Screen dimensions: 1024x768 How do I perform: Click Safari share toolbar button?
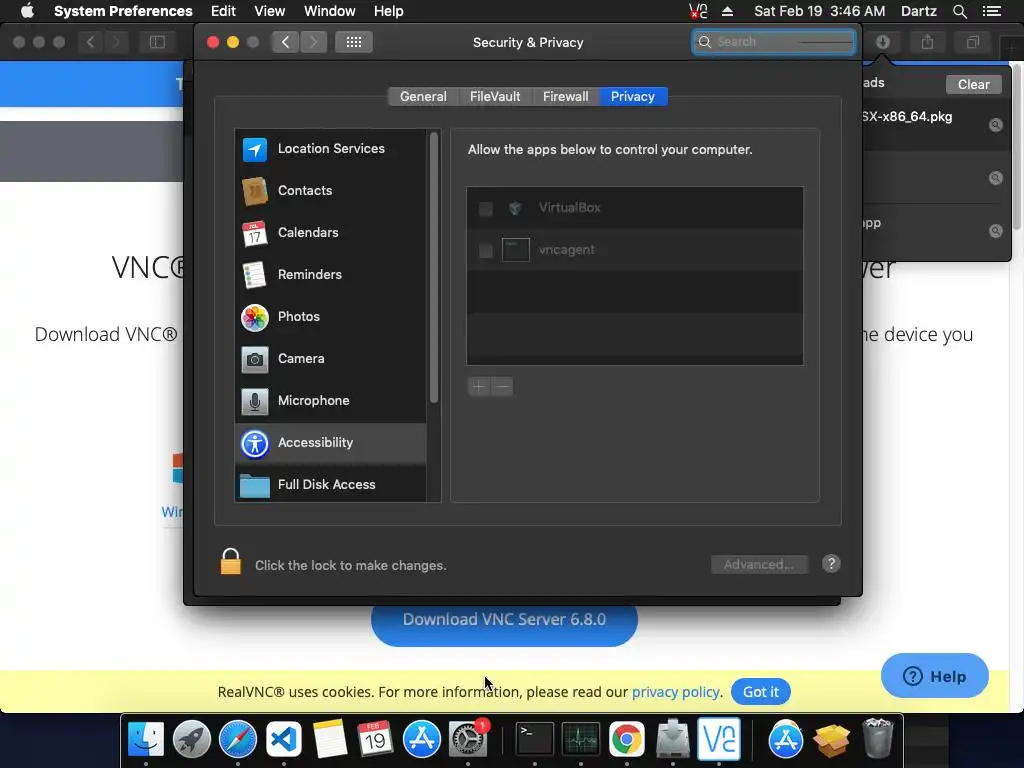[927, 42]
